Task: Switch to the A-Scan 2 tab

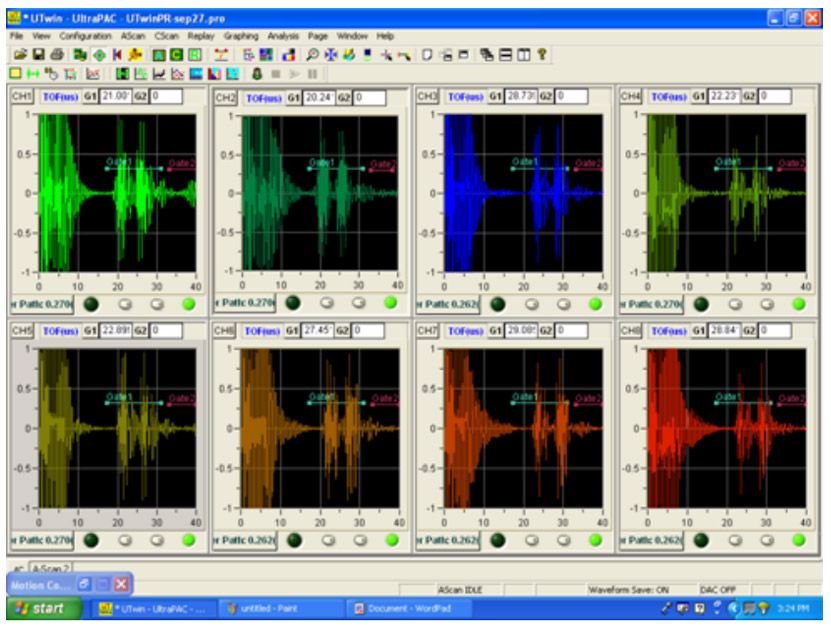Action: pos(48,568)
